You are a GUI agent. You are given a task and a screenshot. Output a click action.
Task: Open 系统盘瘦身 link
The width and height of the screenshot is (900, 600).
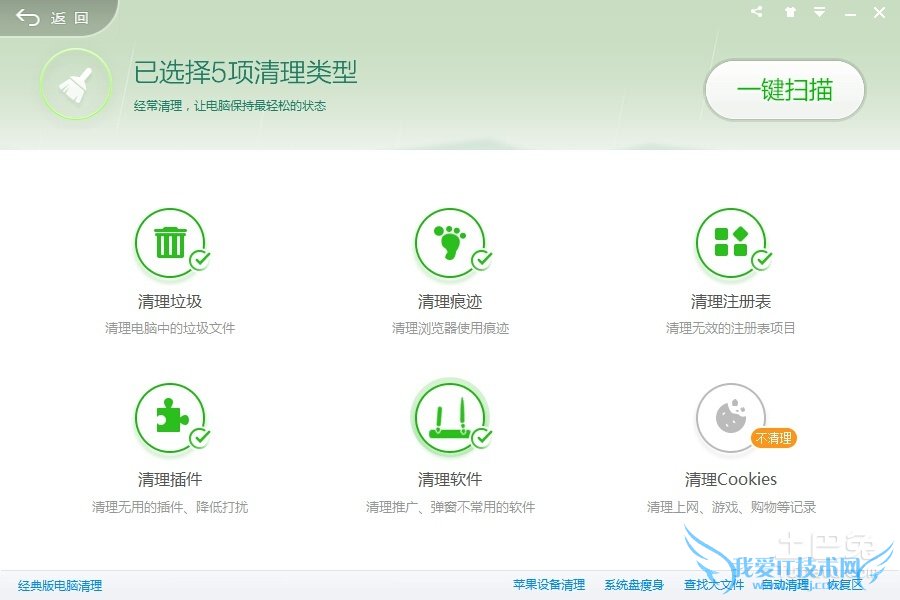pos(634,585)
